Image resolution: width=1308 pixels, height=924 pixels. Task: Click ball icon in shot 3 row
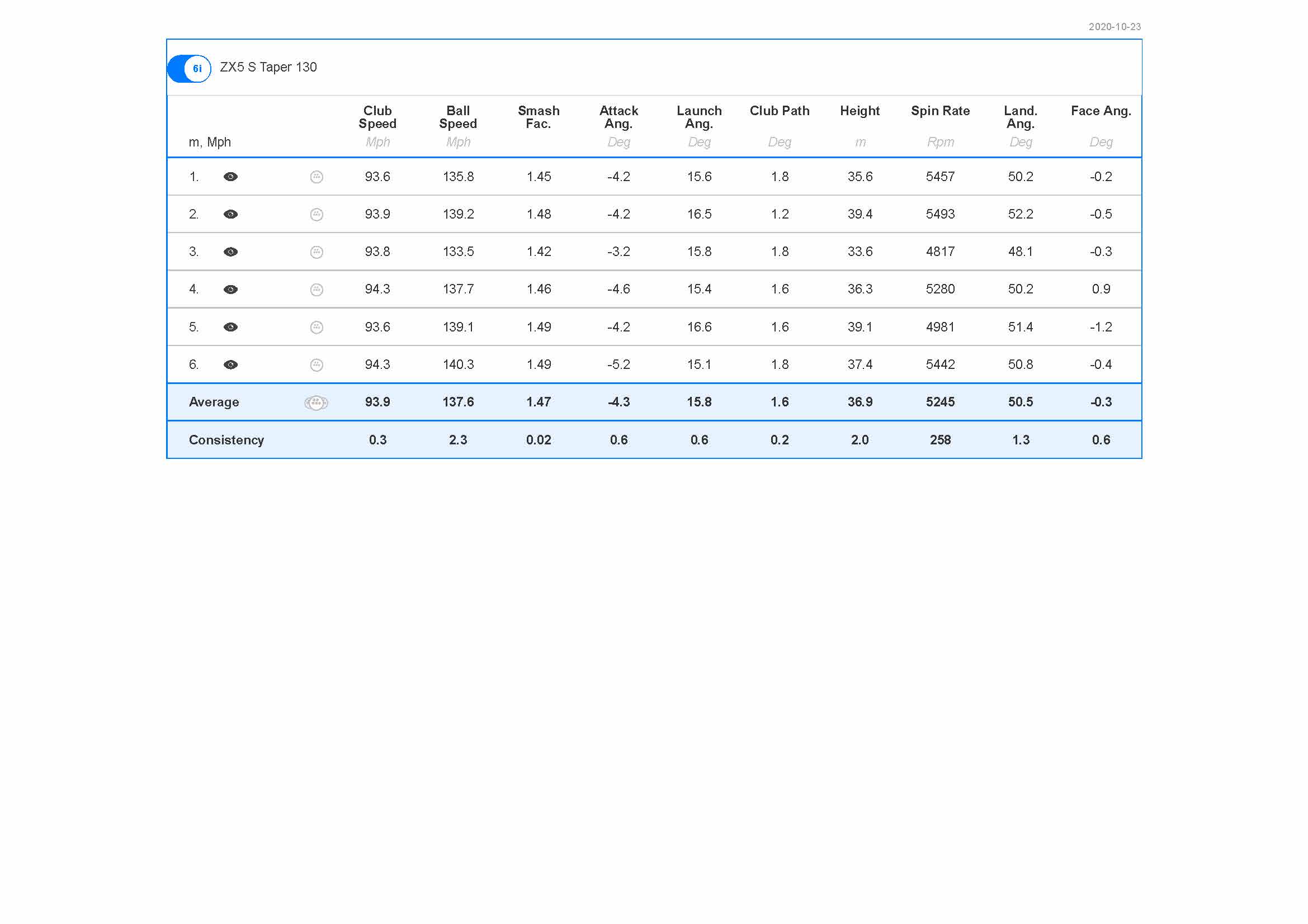click(317, 252)
